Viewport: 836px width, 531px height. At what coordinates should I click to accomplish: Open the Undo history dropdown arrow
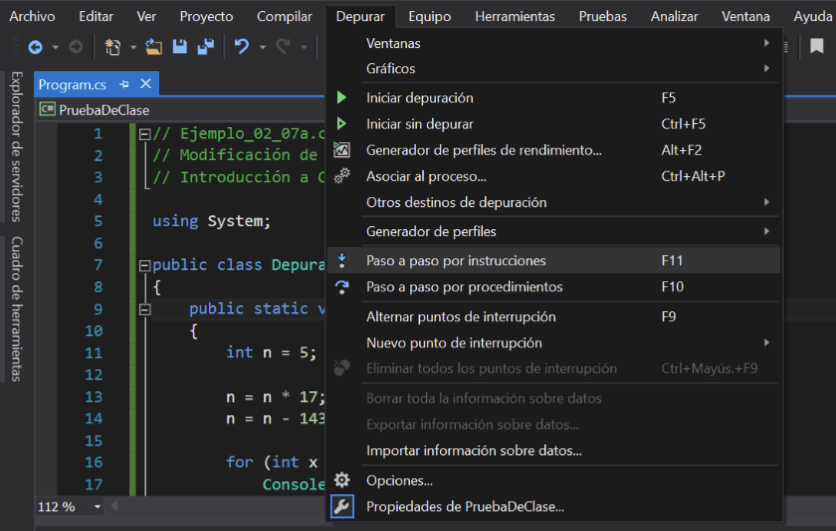[x=262, y=47]
